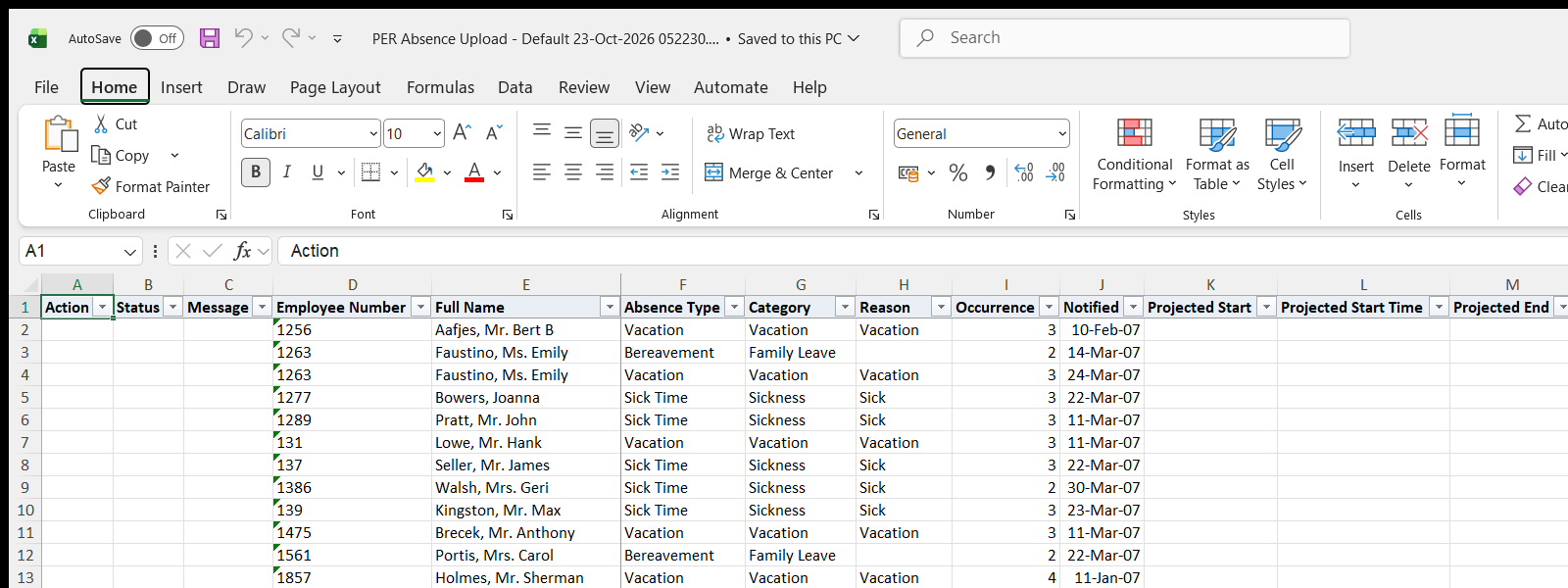This screenshot has width=1568, height=588.
Task: Click the Decrease Decimal icon
Action: [x=1055, y=172]
